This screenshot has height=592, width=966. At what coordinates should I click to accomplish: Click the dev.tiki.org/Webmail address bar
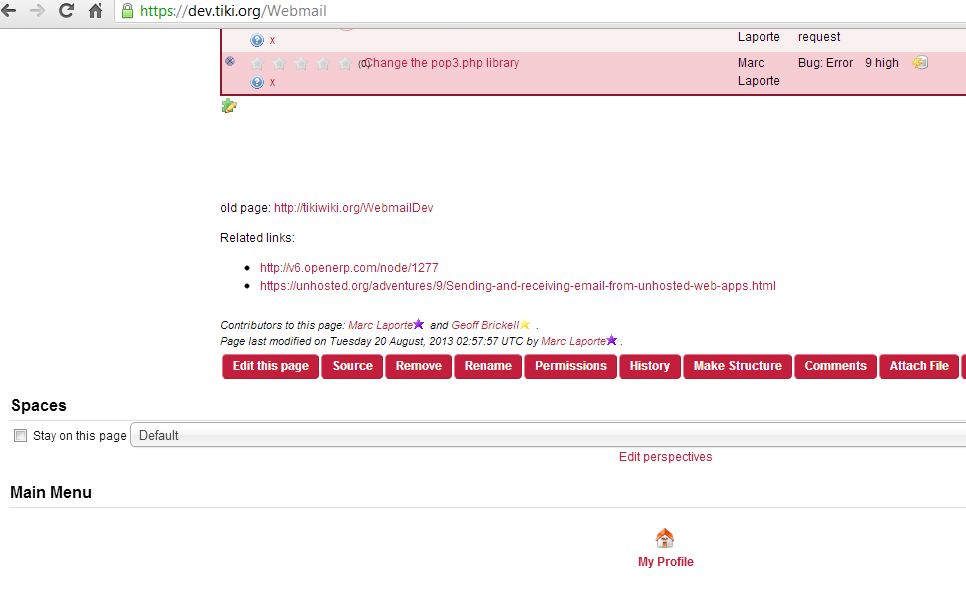click(542, 11)
